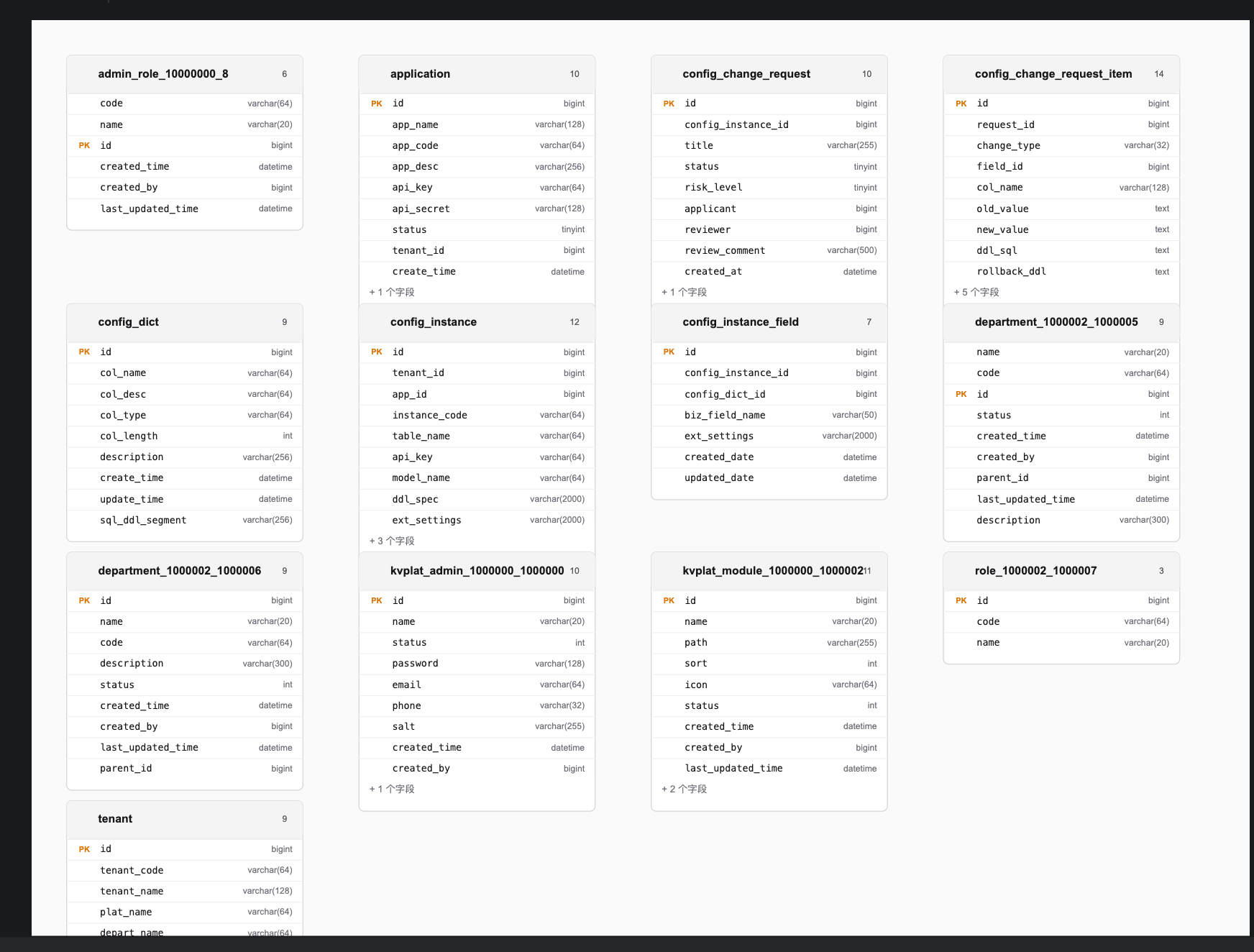Select tenant_name field in tenant table

pyautogui.click(x=185, y=891)
